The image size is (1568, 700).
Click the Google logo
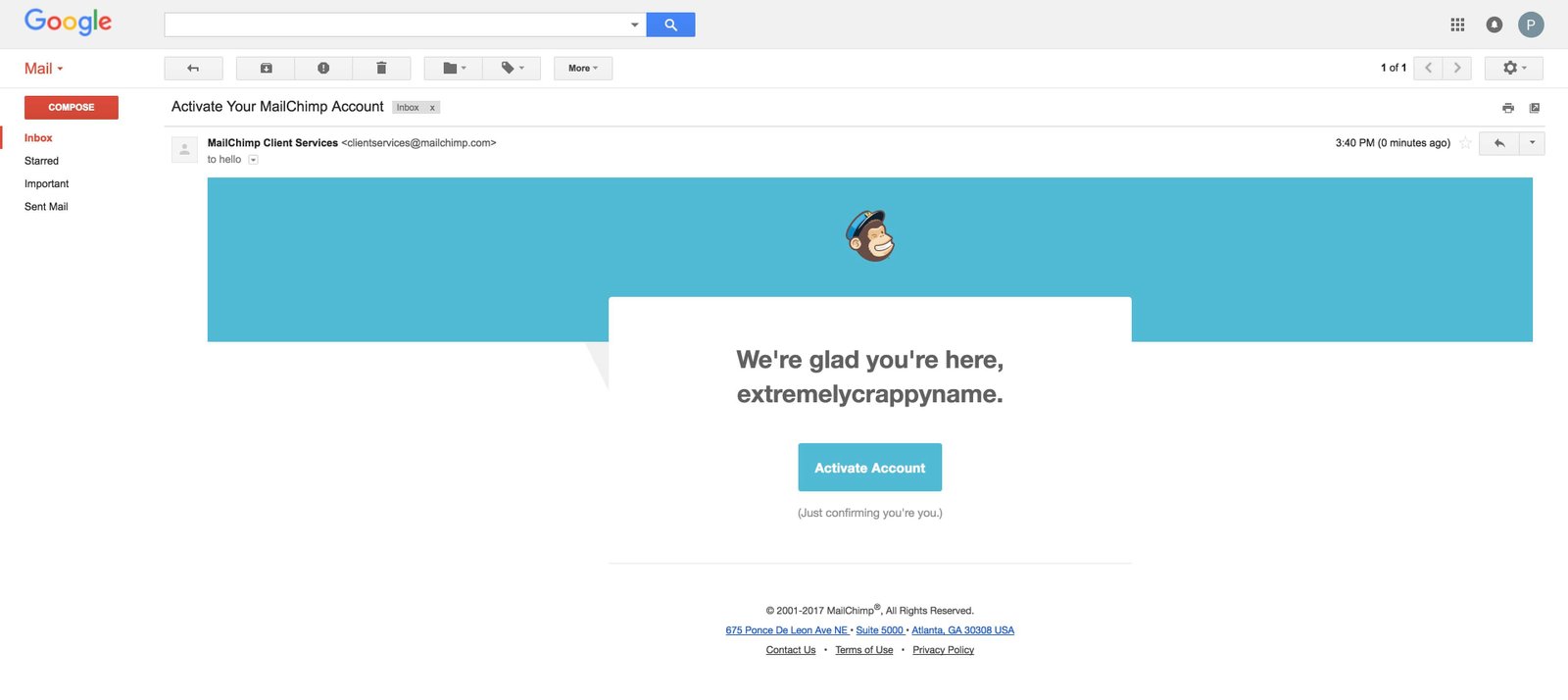click(68, 22)
